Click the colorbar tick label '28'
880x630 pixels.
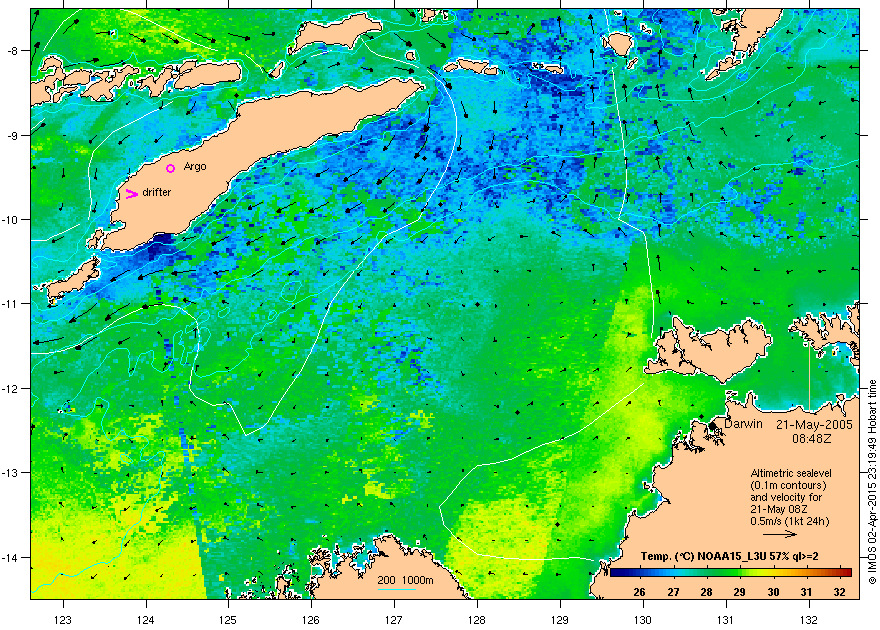[x=706, y=592]
